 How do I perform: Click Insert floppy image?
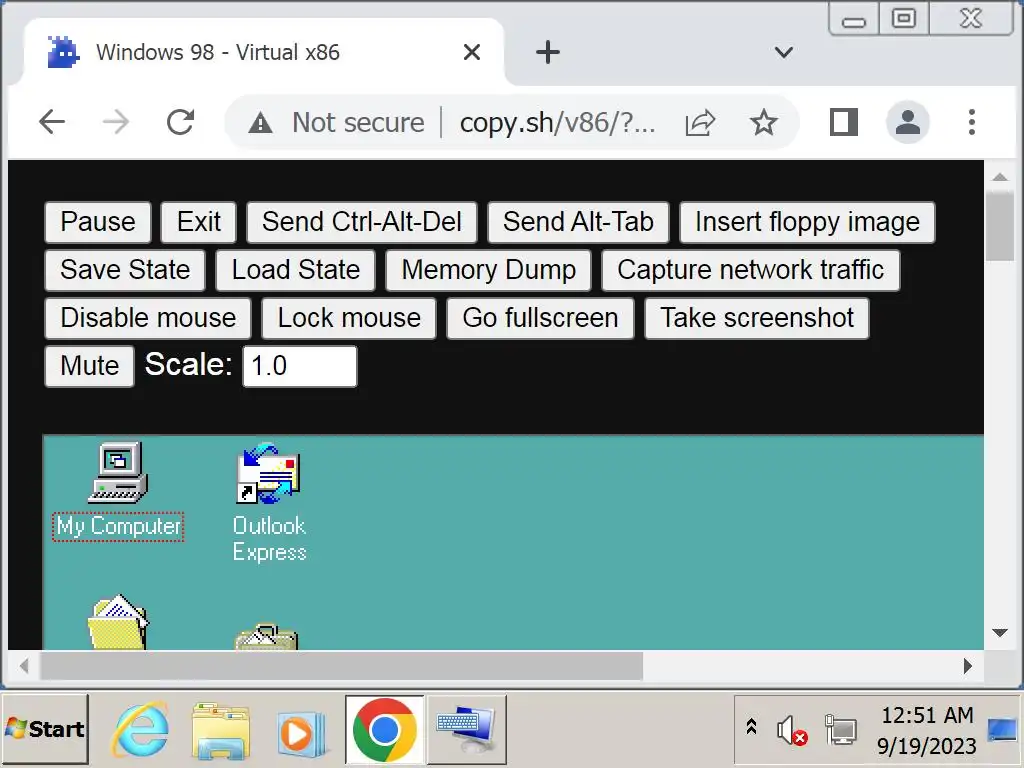tap(807, 222)
